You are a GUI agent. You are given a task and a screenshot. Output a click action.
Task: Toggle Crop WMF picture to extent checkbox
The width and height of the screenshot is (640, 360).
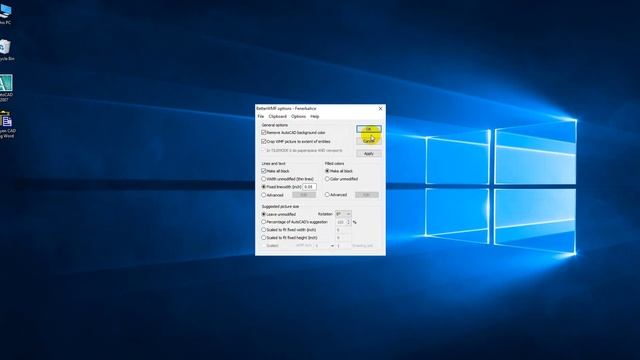(264, 142)
